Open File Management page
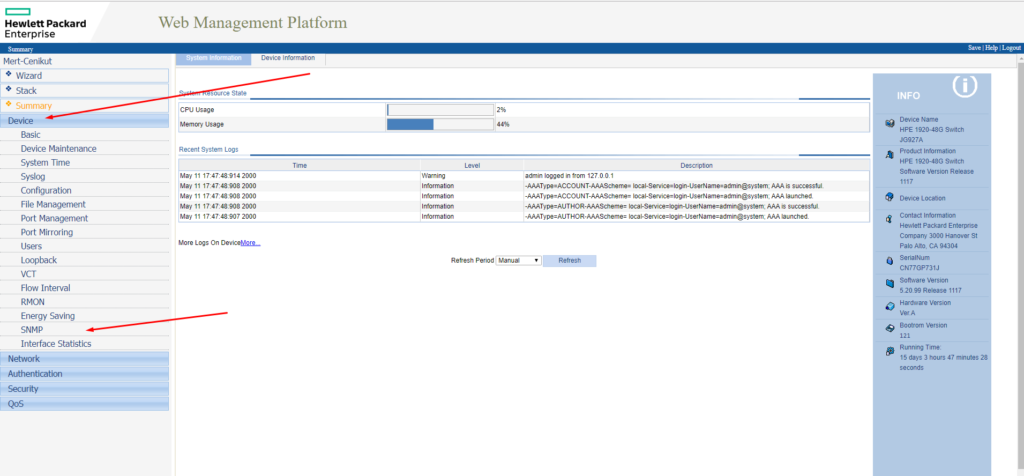 (x=53, y=204)
